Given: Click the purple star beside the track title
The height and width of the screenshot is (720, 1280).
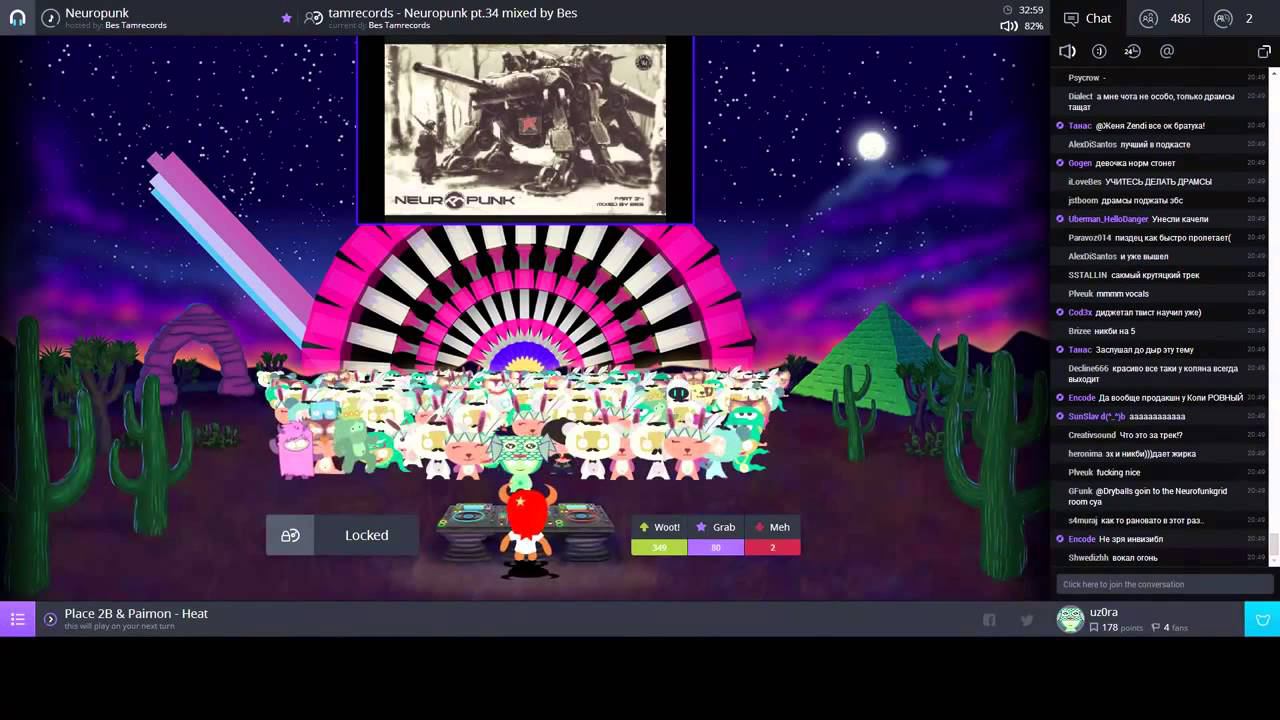Looking at the screenshot, I should pyautogui.click(x=287, y=18).
